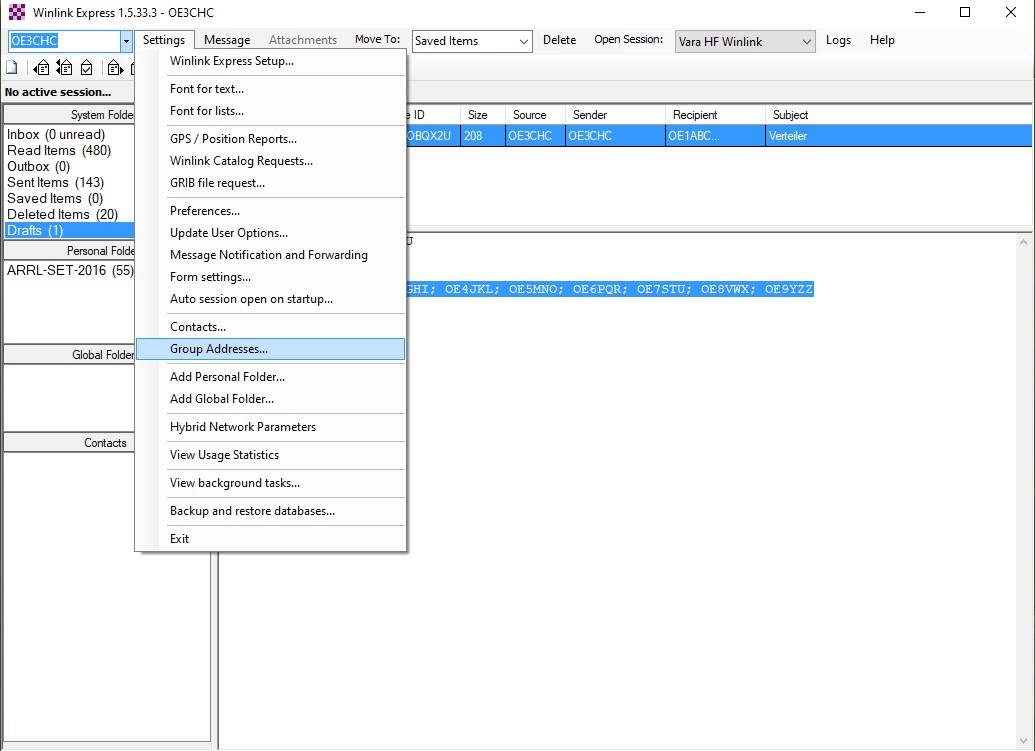The width and height of the screenshot is (1035, 751).
Task: Select Winlink Express Setup menu item
Action: [271, 61]
